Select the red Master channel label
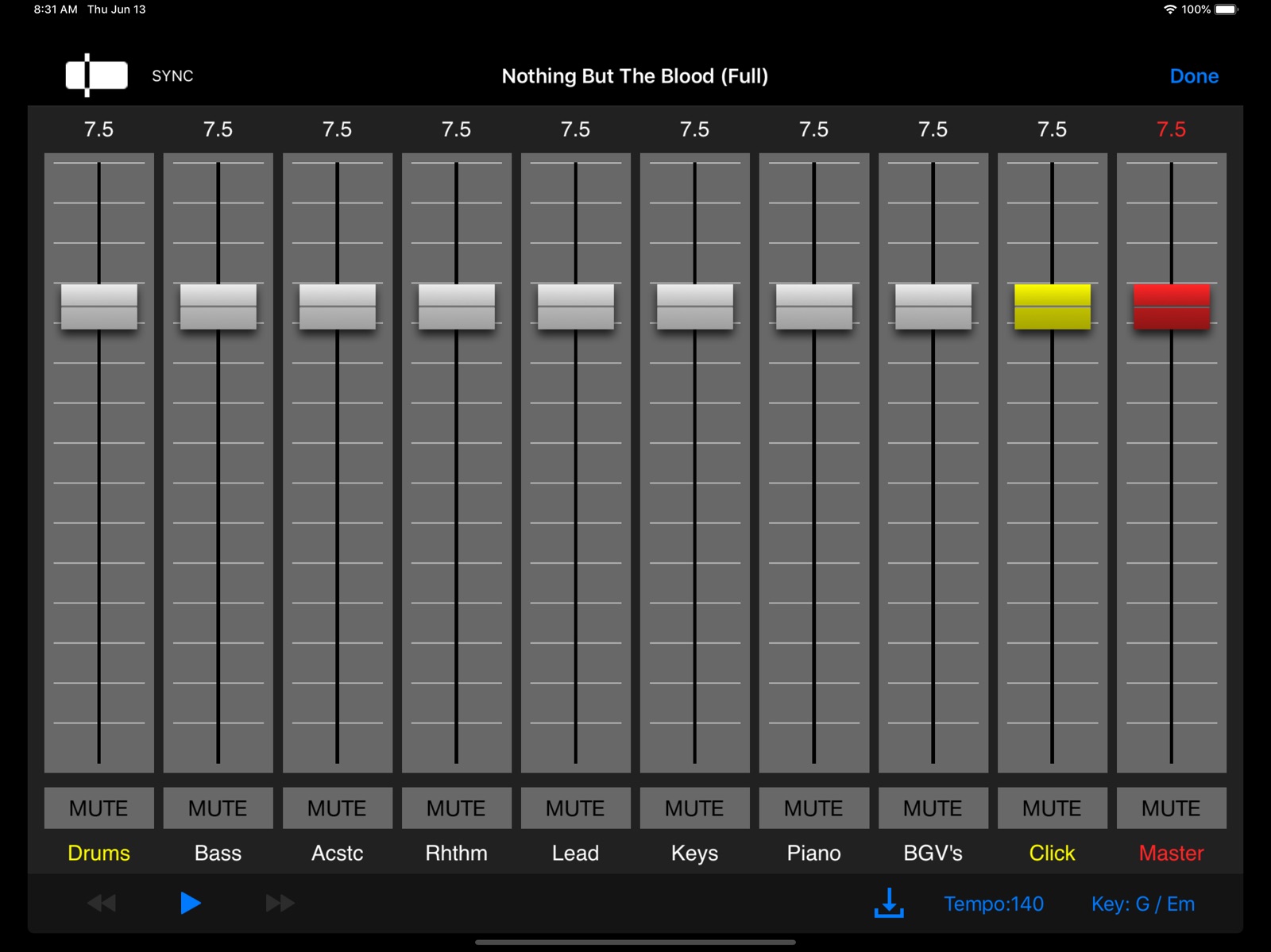 (x=1172, y=853)
